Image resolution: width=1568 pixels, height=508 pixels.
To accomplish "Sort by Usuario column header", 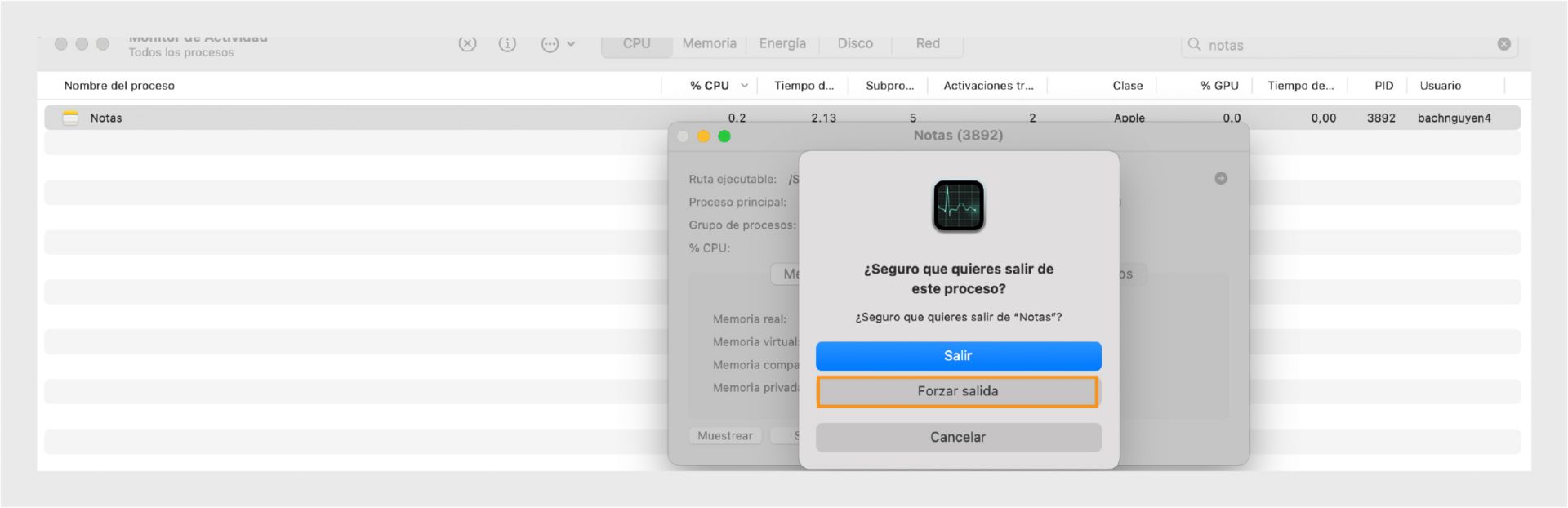I will point(1440,86).
